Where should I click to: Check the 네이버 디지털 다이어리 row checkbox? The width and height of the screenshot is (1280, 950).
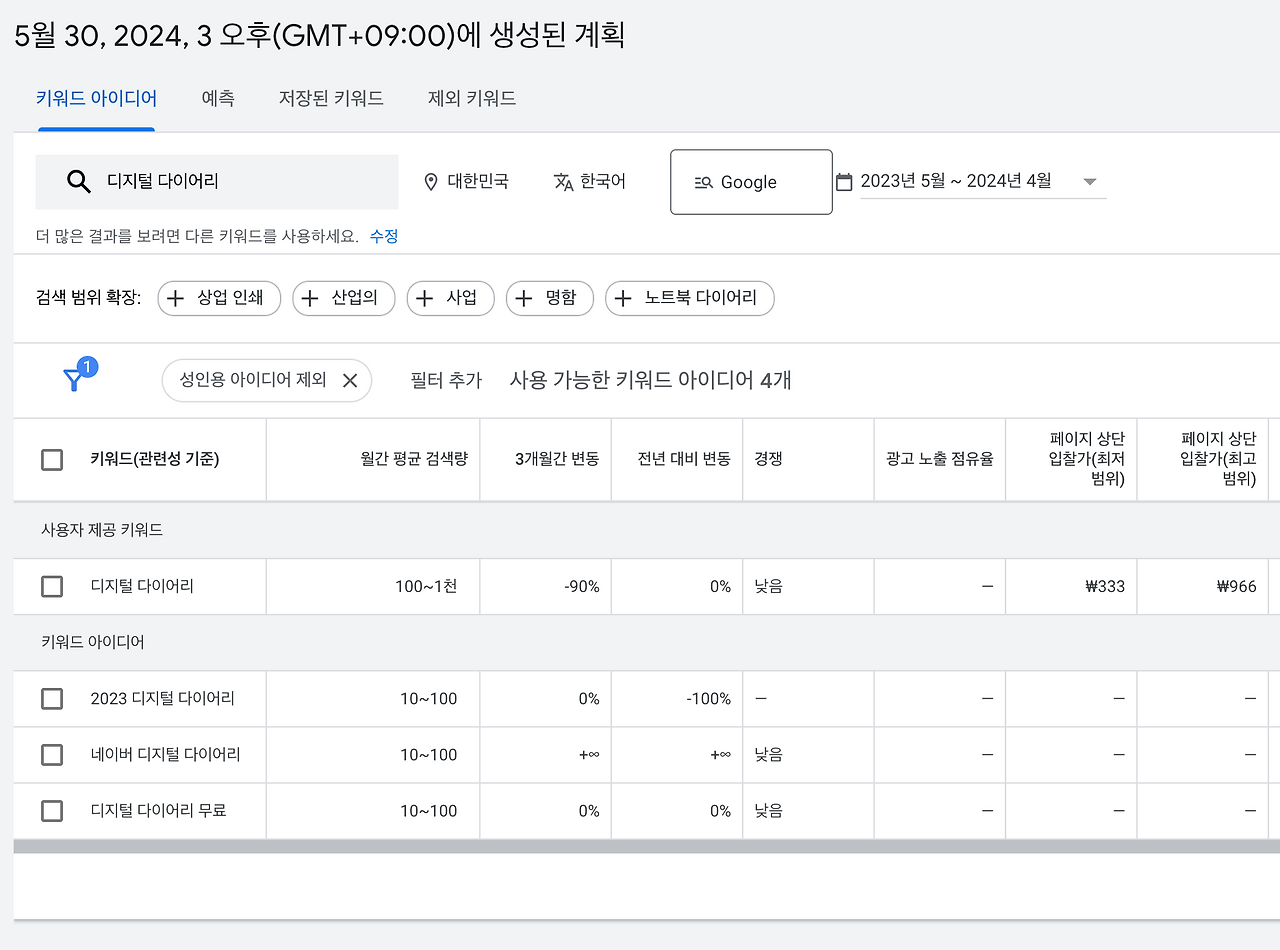coord(52,754)
